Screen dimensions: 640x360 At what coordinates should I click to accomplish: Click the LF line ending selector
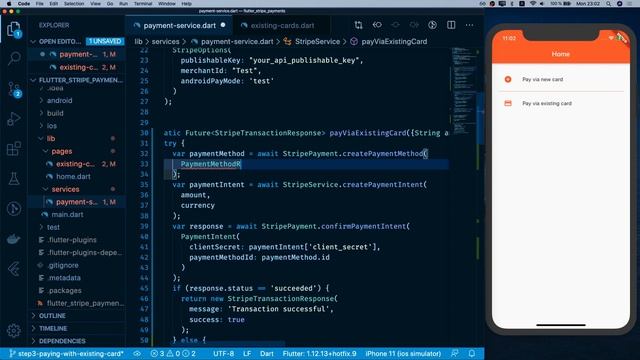pyautogui.click(x=247, y=353)
